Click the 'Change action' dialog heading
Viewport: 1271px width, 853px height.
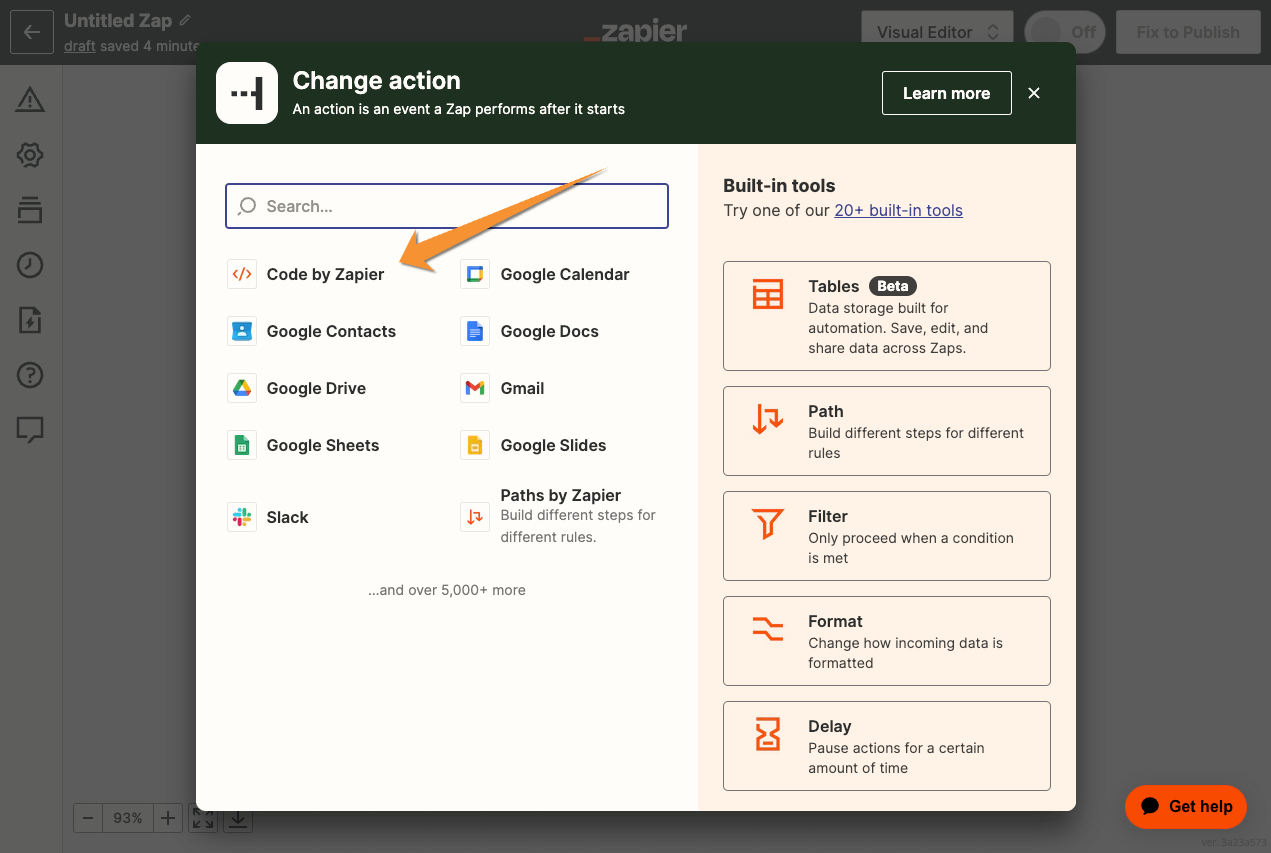tap(377, 81)
